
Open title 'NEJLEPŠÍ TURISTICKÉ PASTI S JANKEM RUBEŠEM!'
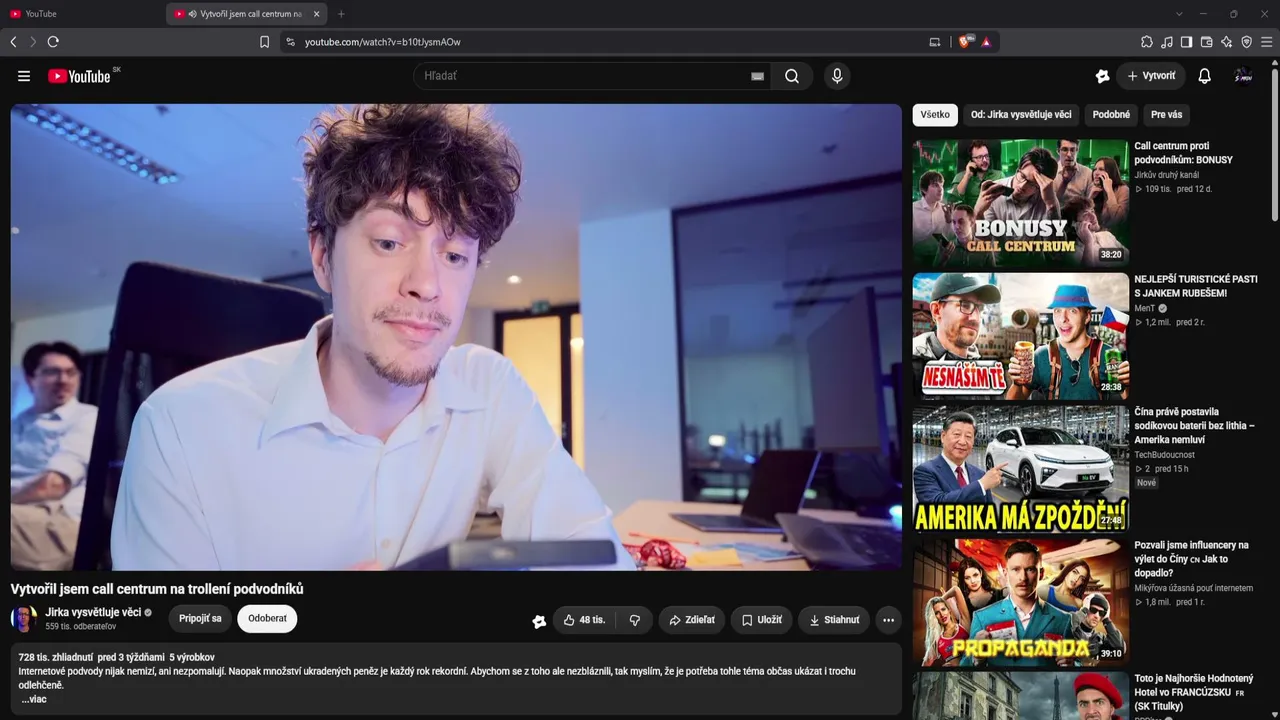[1196, 286]
